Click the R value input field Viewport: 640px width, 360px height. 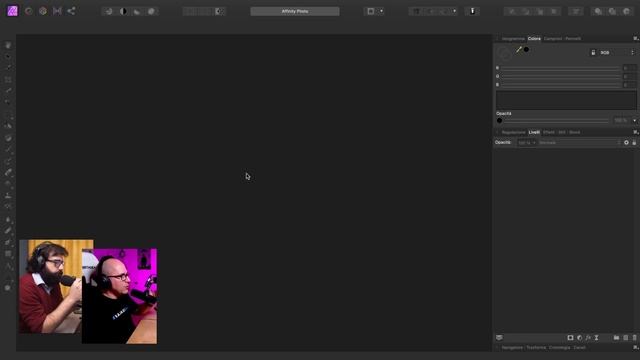pyautogui.click(x=629, y=68)
